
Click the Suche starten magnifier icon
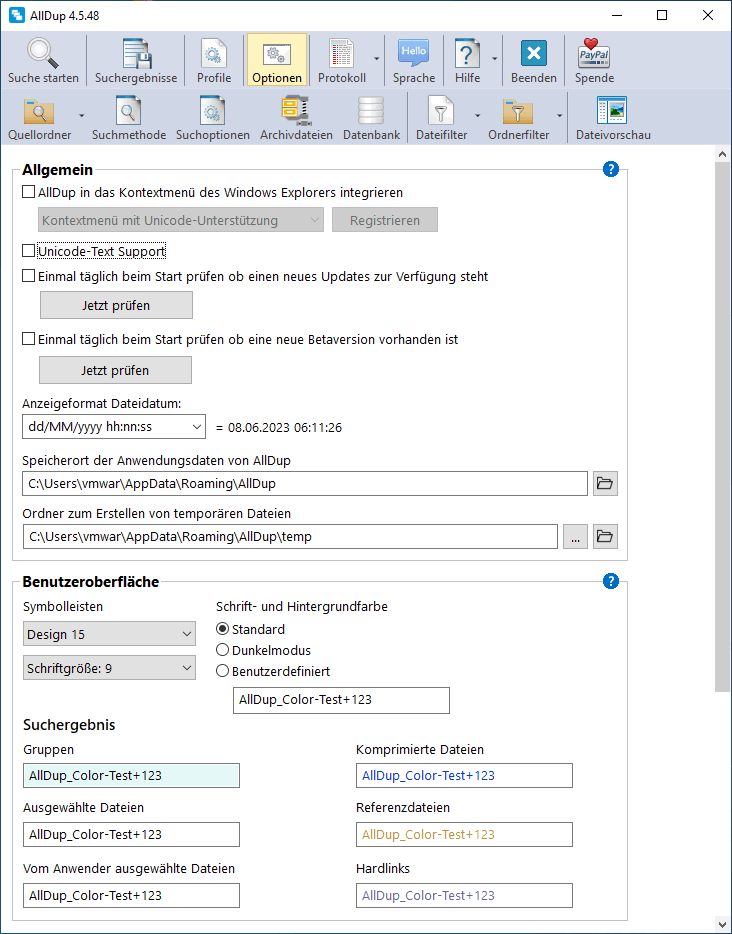(x=43, y=54)
